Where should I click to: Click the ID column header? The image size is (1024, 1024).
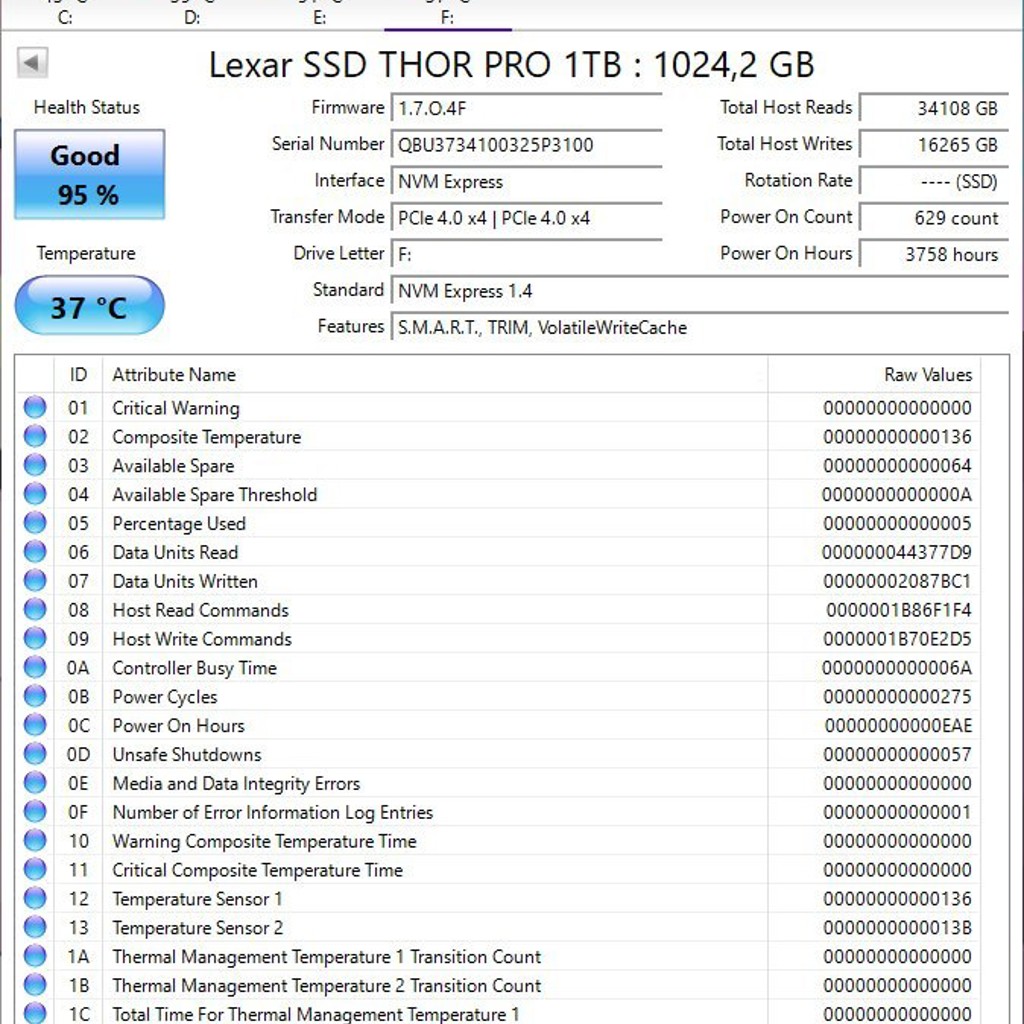pos(78,374)
